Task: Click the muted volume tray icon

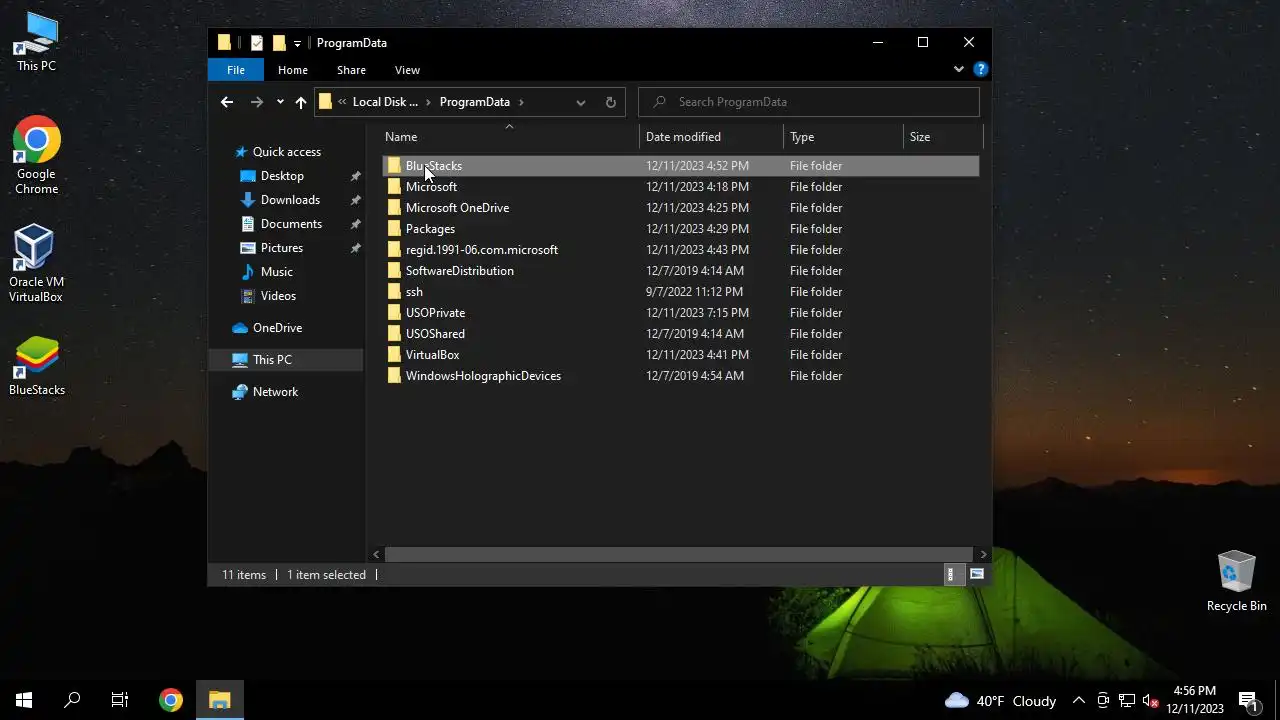Action: tap(1151, 700)
